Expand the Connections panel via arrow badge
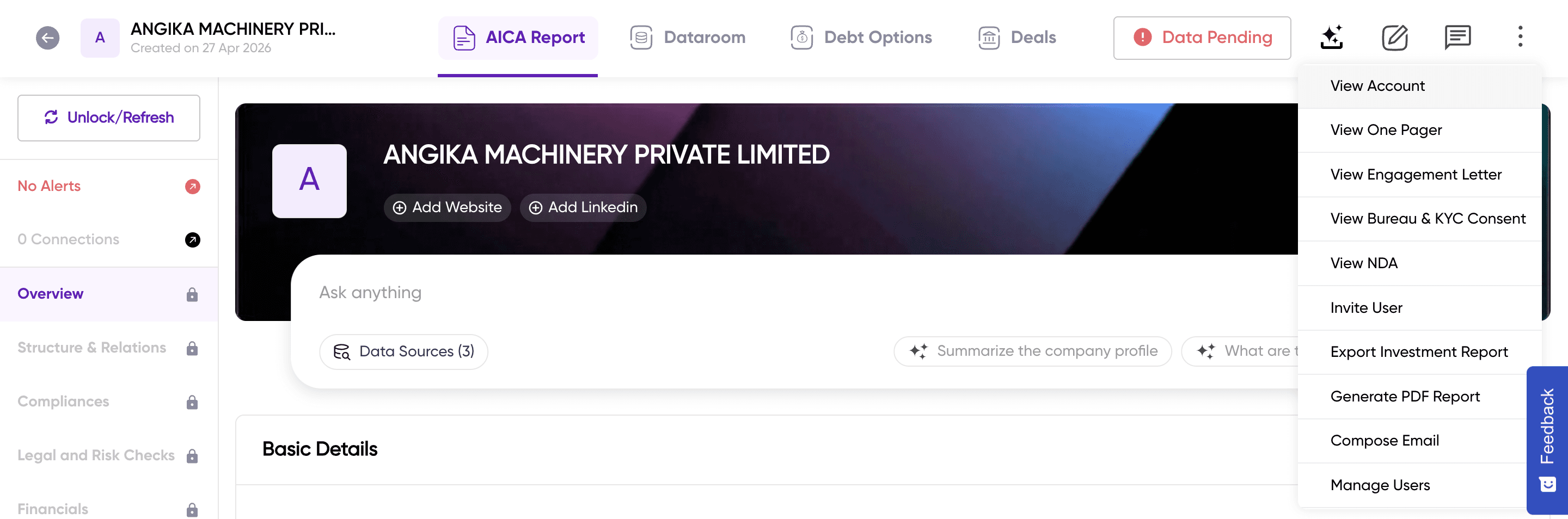Screen dimensions: 1568x519 [x=192, y=240]
